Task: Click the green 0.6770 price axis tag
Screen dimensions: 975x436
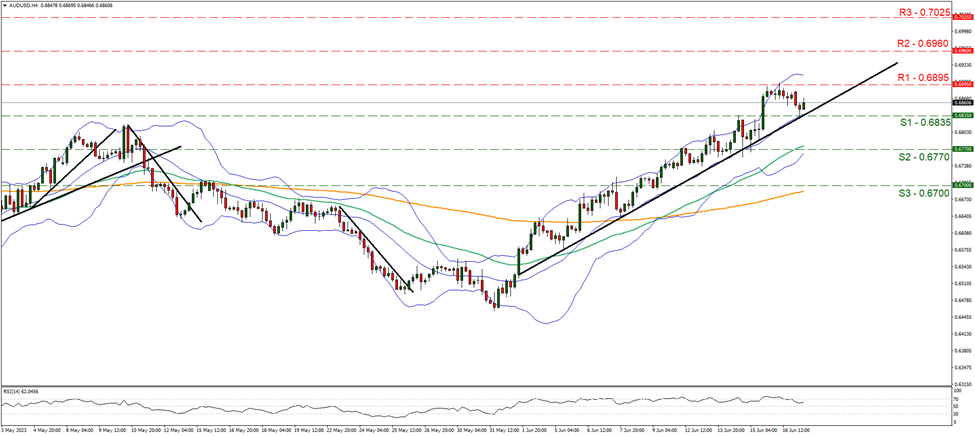Action: (x=963, y=149)
